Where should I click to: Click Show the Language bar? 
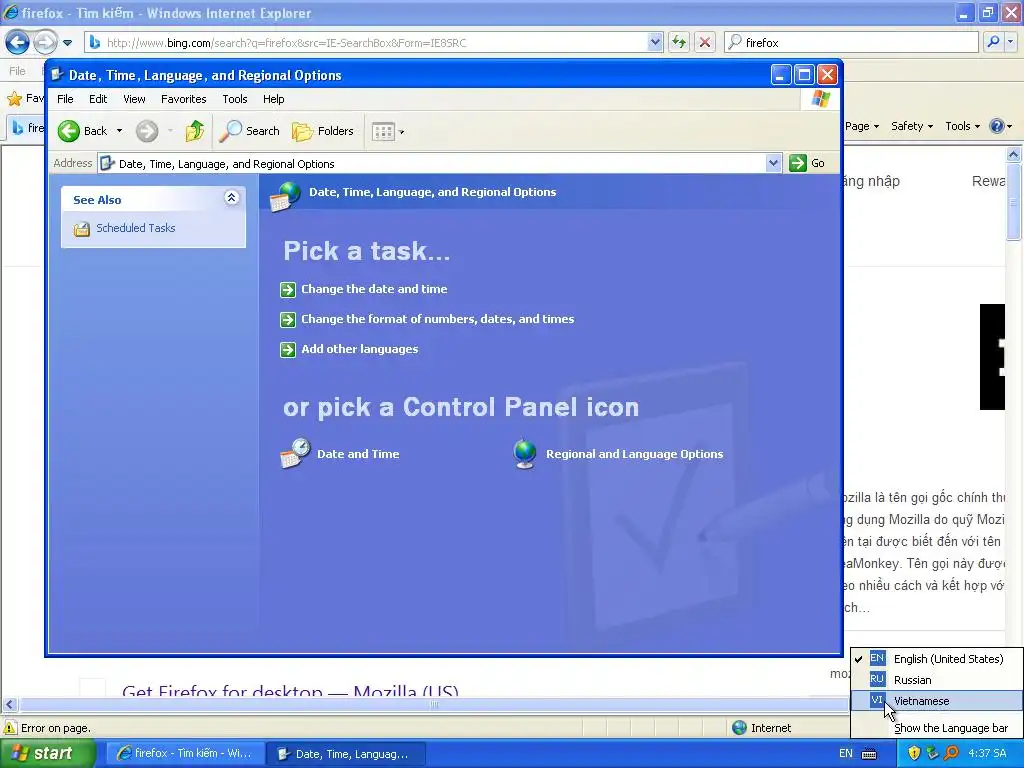[x=937, y=728]
